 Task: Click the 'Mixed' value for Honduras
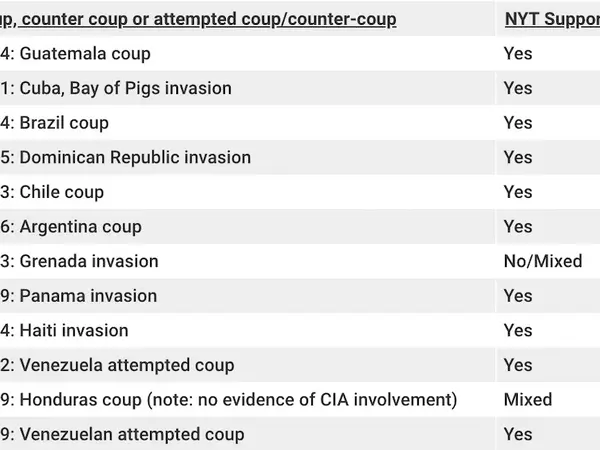tap(528, 400)
